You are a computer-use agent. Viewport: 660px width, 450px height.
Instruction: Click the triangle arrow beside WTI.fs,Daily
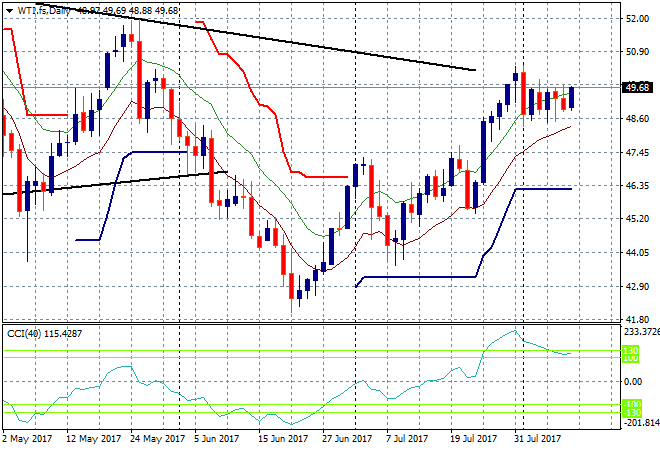click(x=10, y=11)
